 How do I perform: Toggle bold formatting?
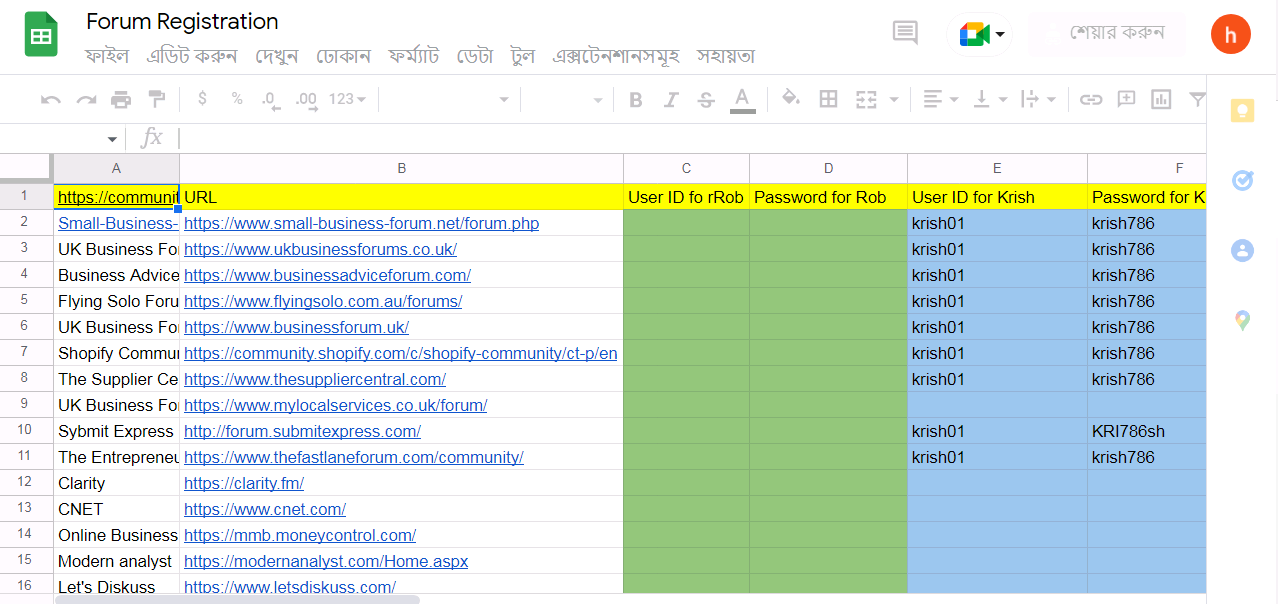coord(635,99)
